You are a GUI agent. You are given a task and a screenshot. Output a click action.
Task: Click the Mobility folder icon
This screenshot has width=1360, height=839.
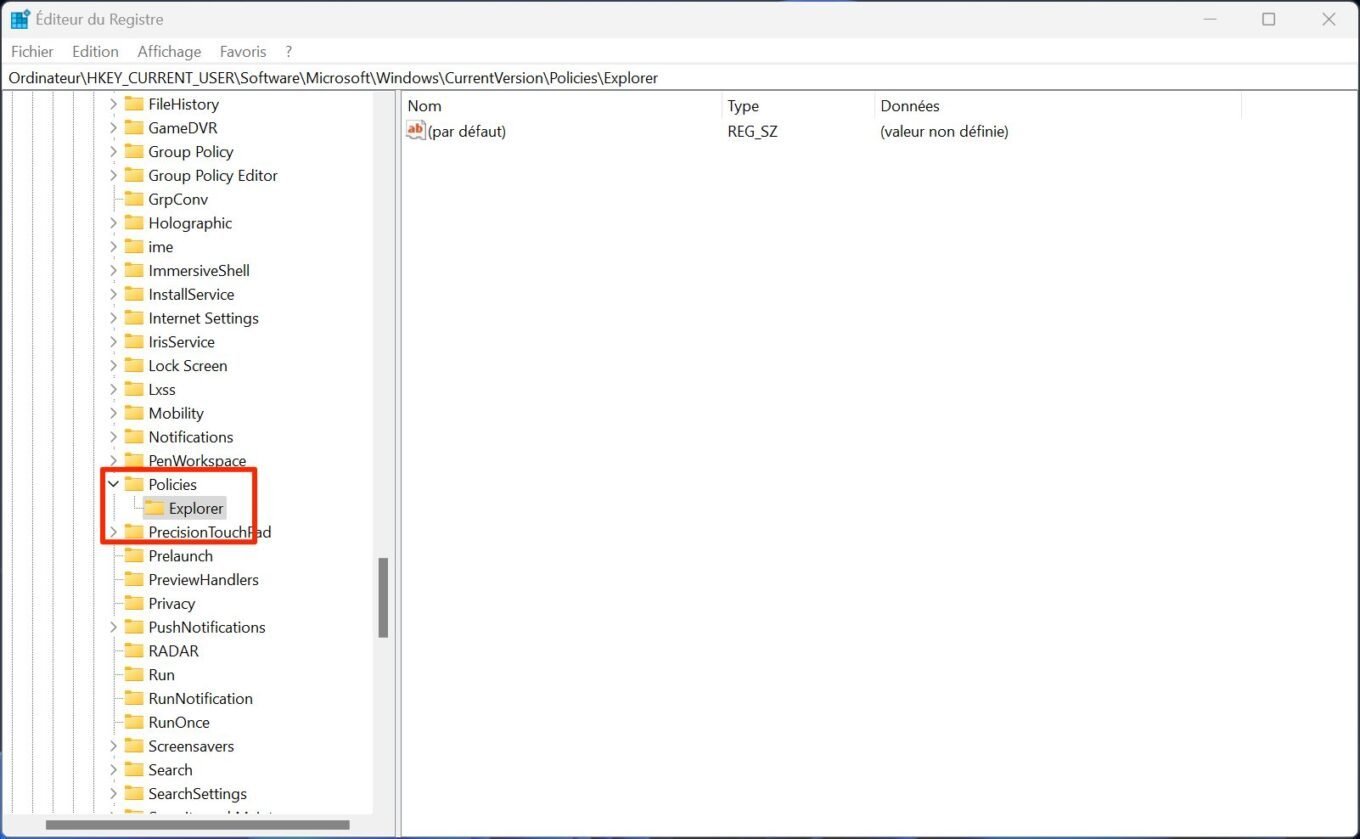[134, 413]
